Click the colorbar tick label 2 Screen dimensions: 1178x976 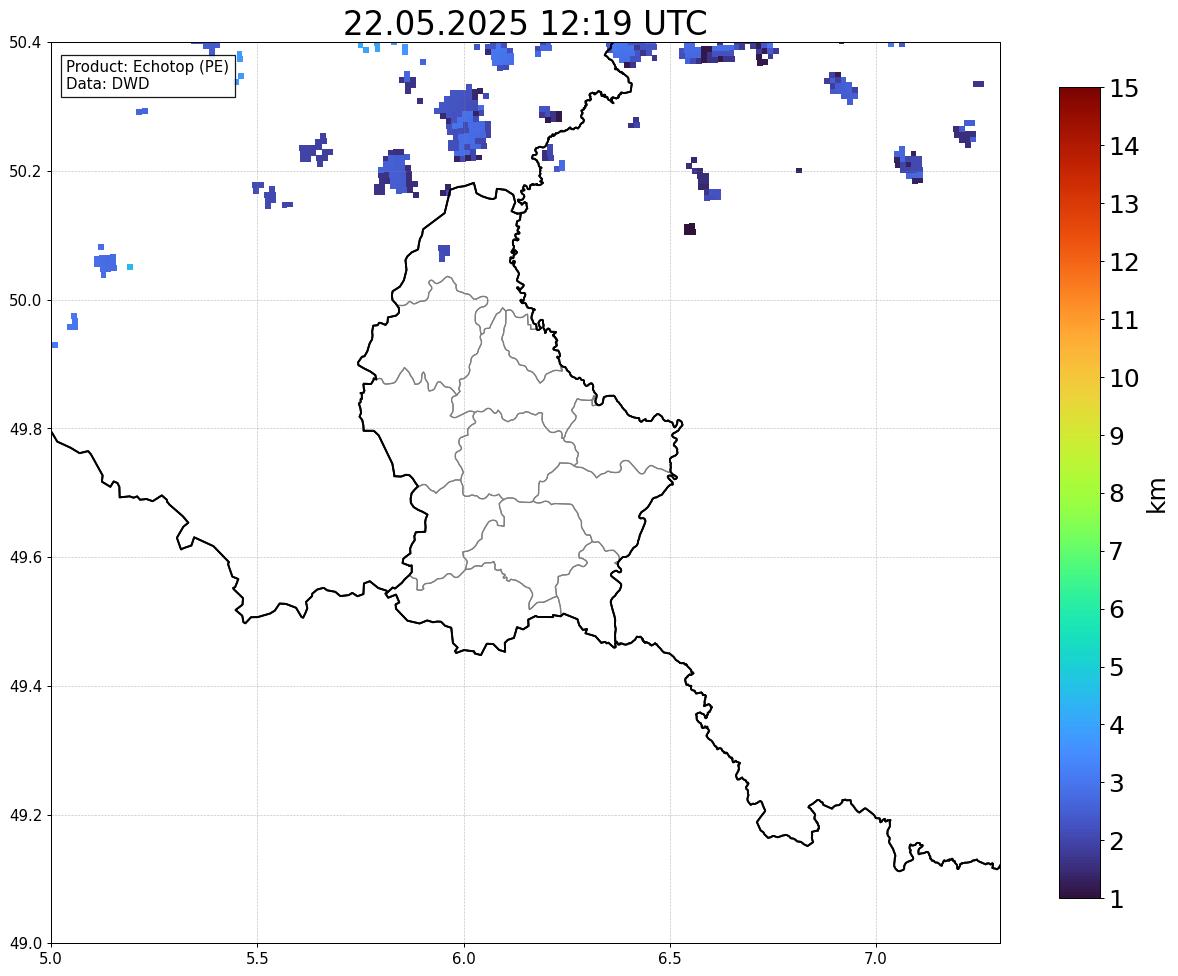(1116, 841)
